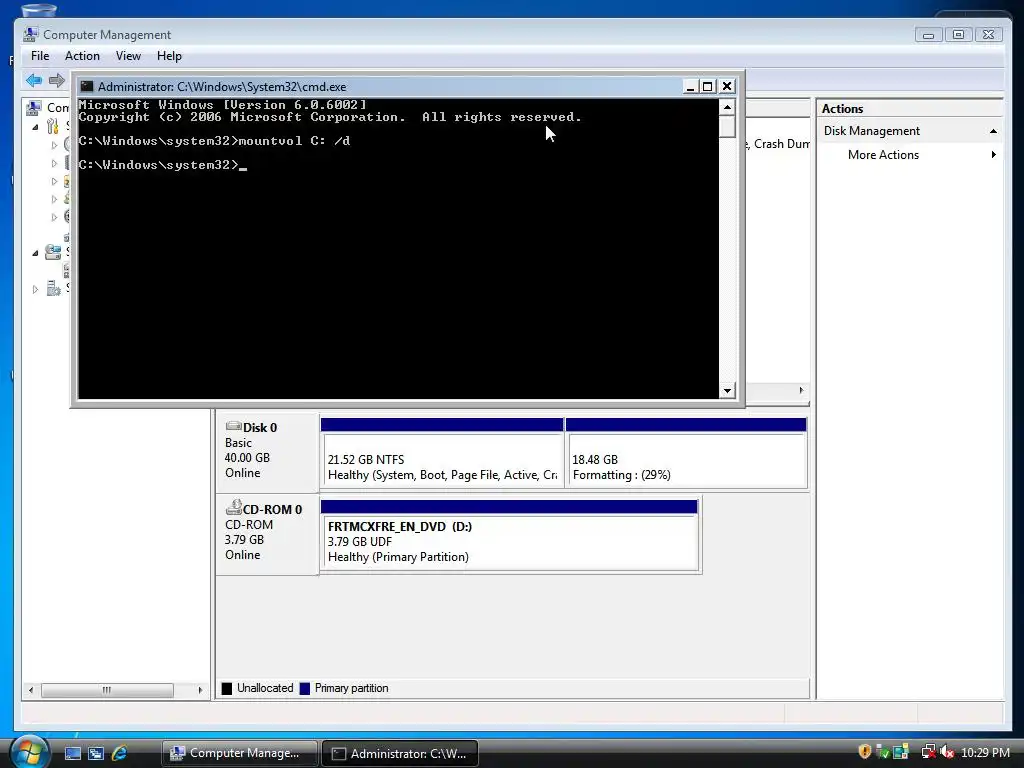Click the green-check device tray icon
Viewport: 1024px width, 768px height.
(882, 752)
